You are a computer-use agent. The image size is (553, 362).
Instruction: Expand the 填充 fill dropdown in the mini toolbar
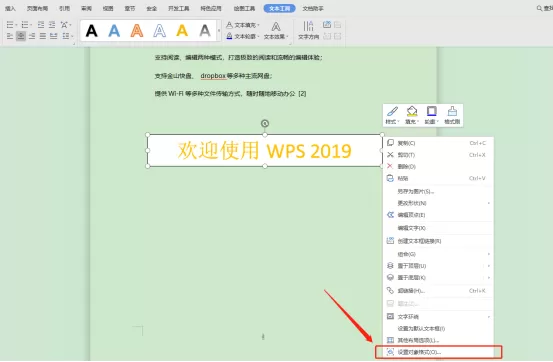tap(418, 122)
